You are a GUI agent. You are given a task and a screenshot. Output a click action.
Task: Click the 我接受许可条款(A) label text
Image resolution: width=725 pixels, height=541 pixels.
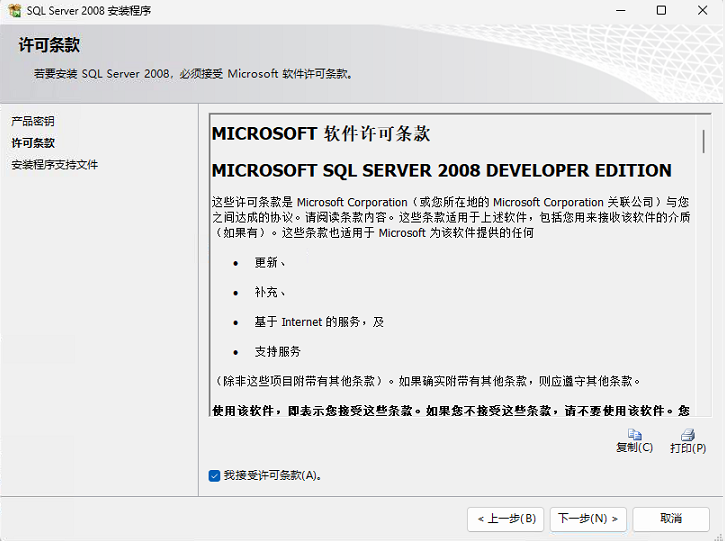click(x=273, y=475)
